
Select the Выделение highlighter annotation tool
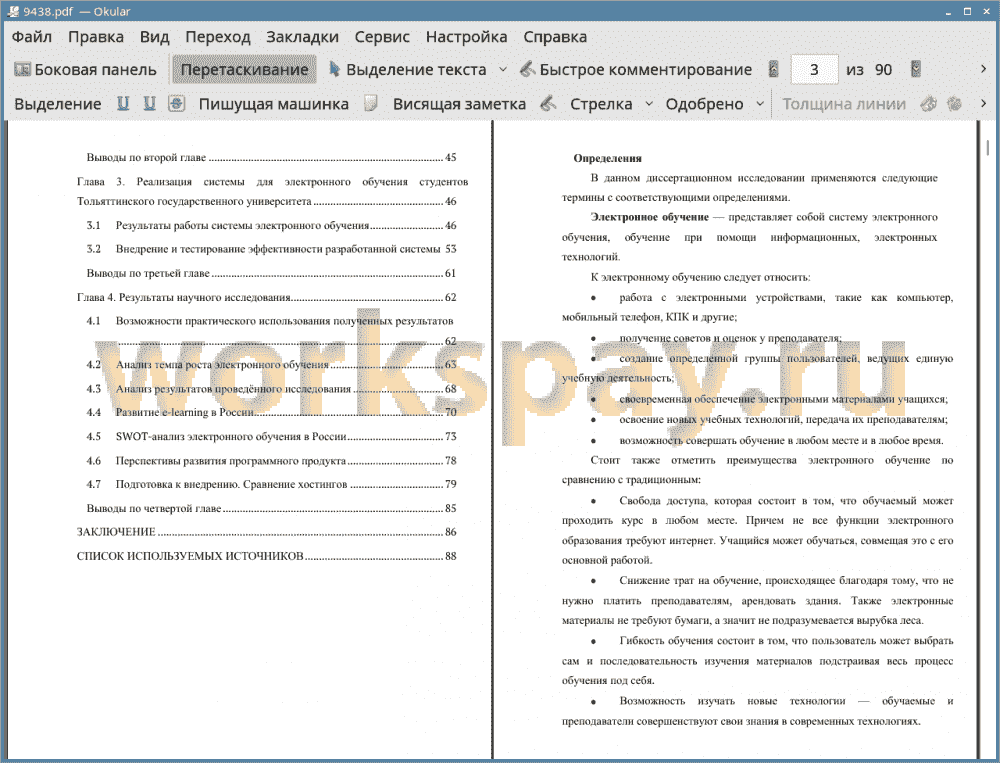coord(57,104)
